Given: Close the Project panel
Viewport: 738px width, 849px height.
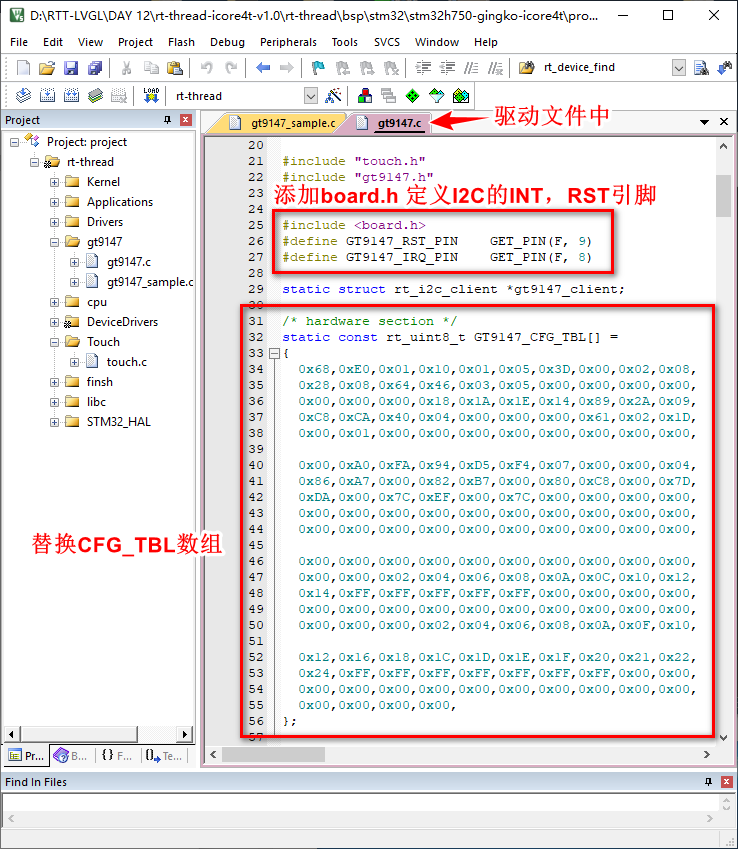Looking at the screenshot, I should pyautogui.click(x=185, y=120).
